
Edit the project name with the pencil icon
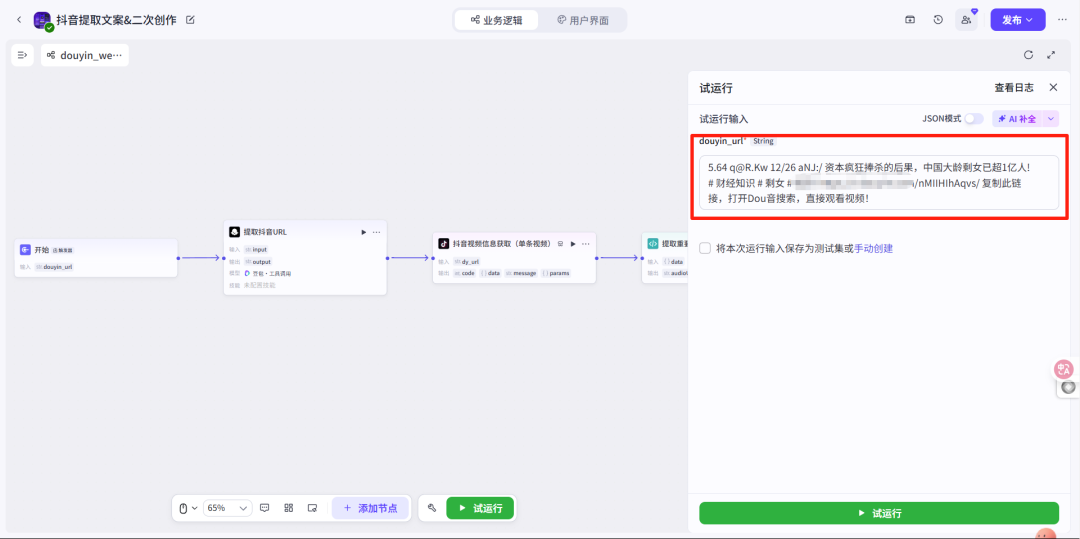[191, 20]
